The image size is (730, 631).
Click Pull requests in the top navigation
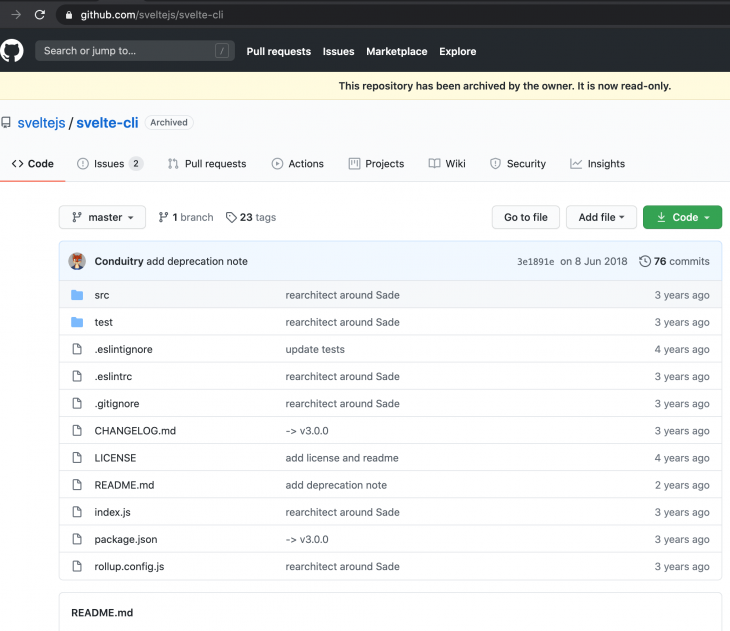(278, 51)
